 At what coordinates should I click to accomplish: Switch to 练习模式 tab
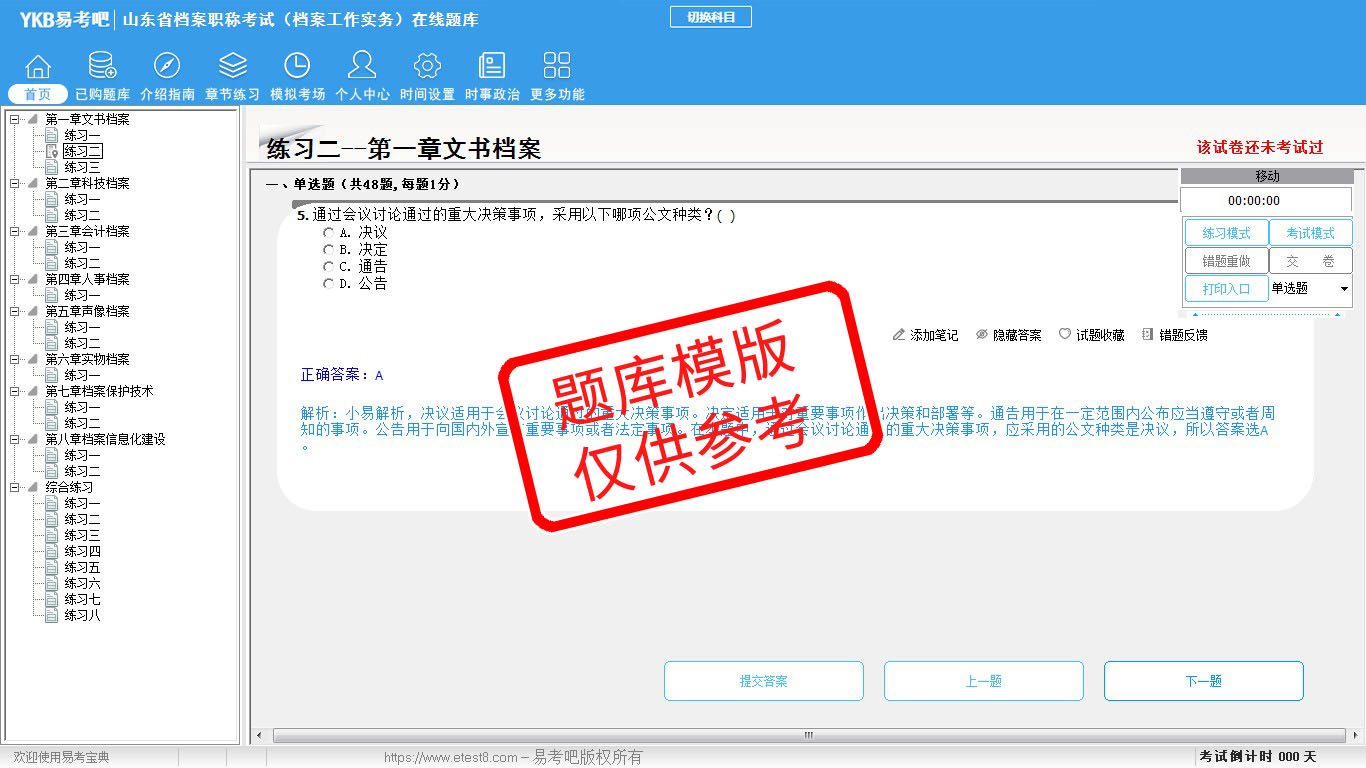pos(1226,233)
